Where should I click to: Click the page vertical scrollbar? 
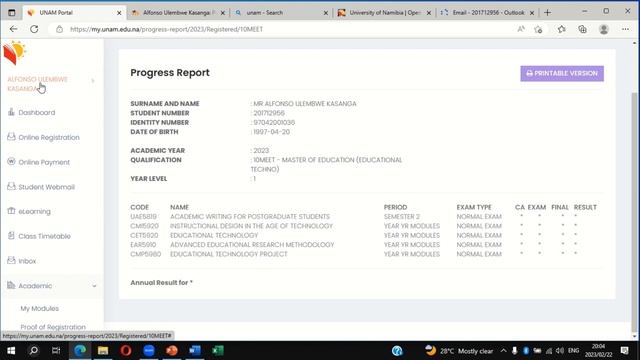tap(634, 212)
